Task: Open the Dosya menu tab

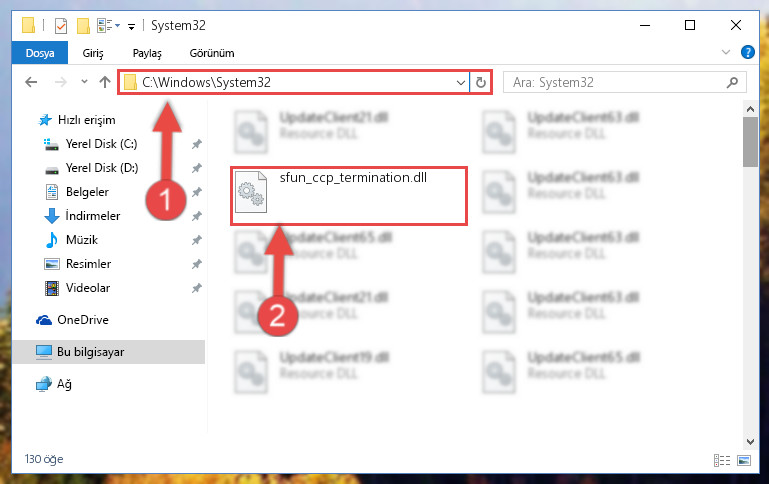Action: click(40, 53)
